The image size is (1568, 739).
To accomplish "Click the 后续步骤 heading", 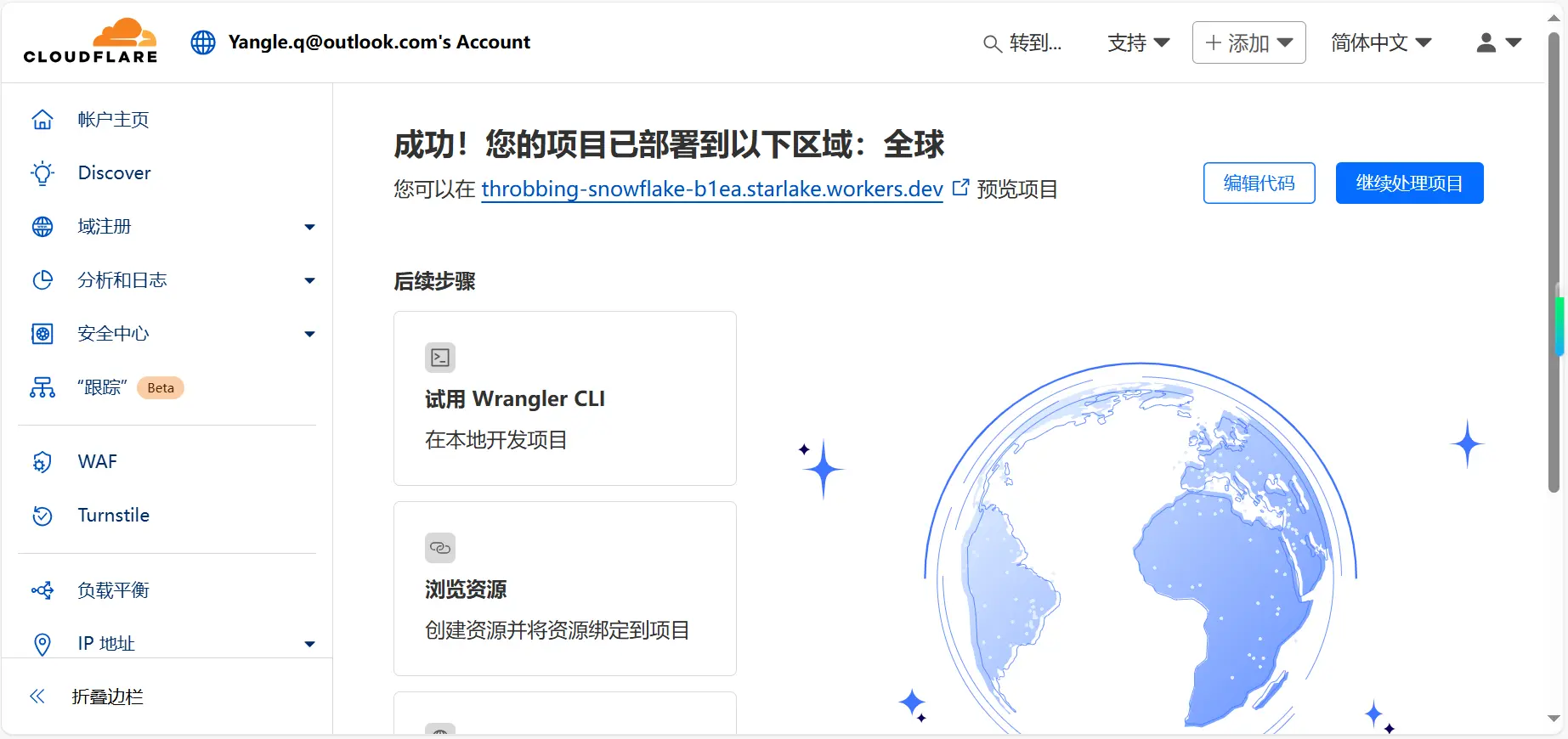I will click(x=434, y=281).
